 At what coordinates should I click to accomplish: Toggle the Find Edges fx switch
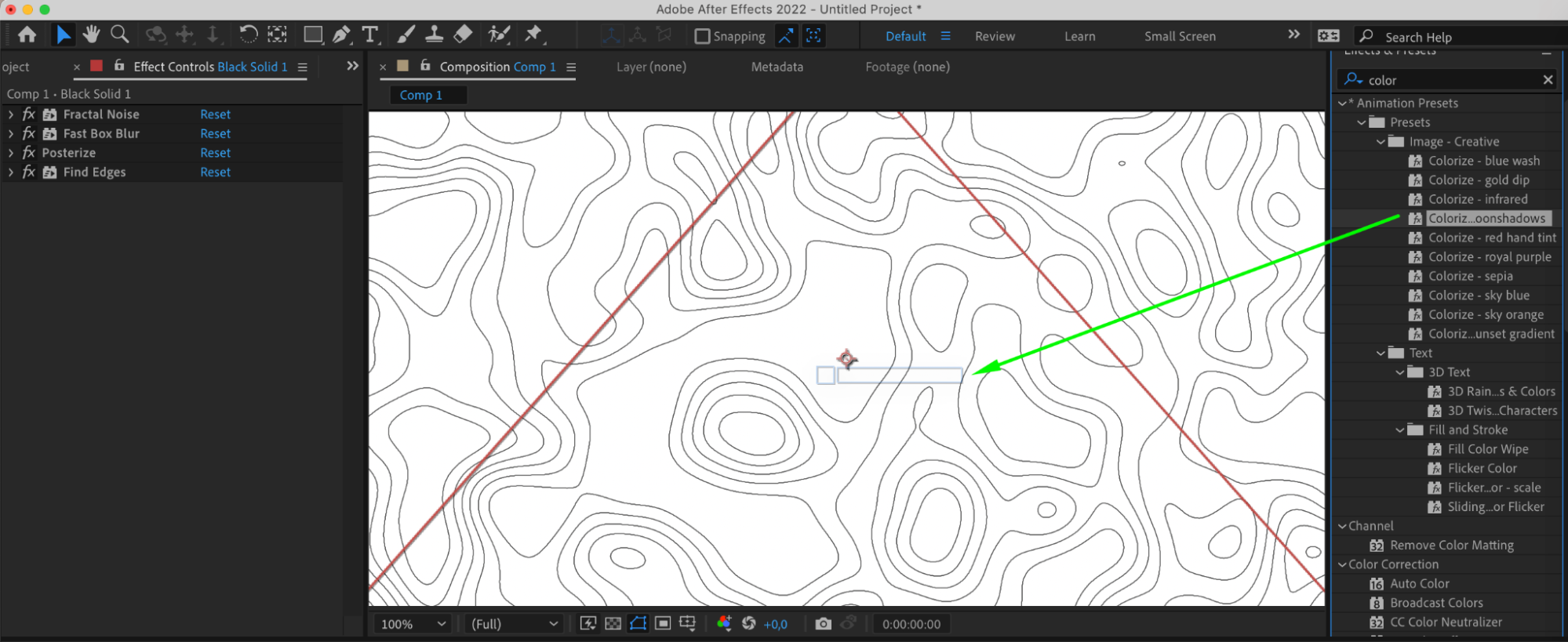point(29,172)
